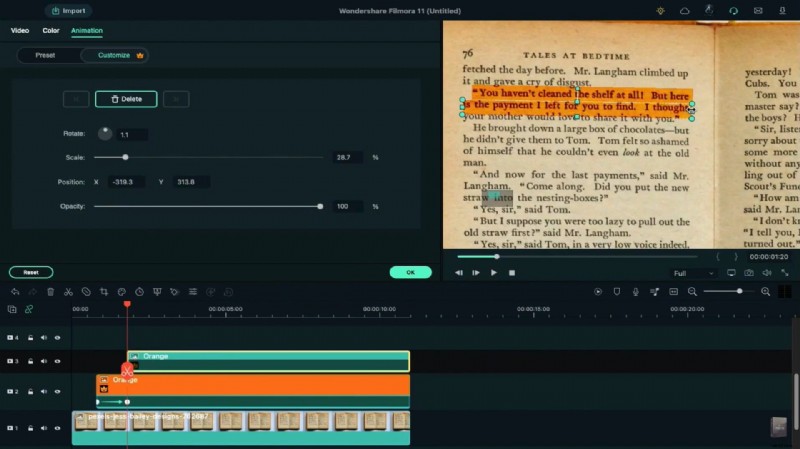The height and width of the screenshot is (449, 800).
Task: Open the speed timer tool in timeline toolbar
Action: tap(139, 292)
